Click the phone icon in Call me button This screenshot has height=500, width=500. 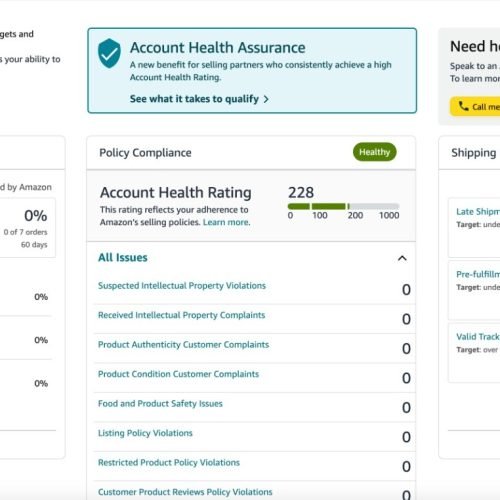click(463, 106)
